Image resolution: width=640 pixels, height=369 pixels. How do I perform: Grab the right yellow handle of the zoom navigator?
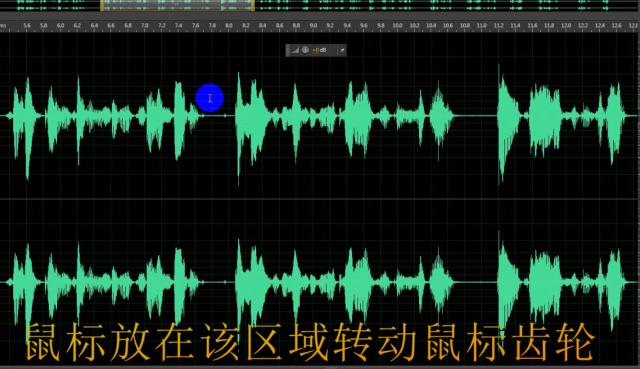click(253, 6)
